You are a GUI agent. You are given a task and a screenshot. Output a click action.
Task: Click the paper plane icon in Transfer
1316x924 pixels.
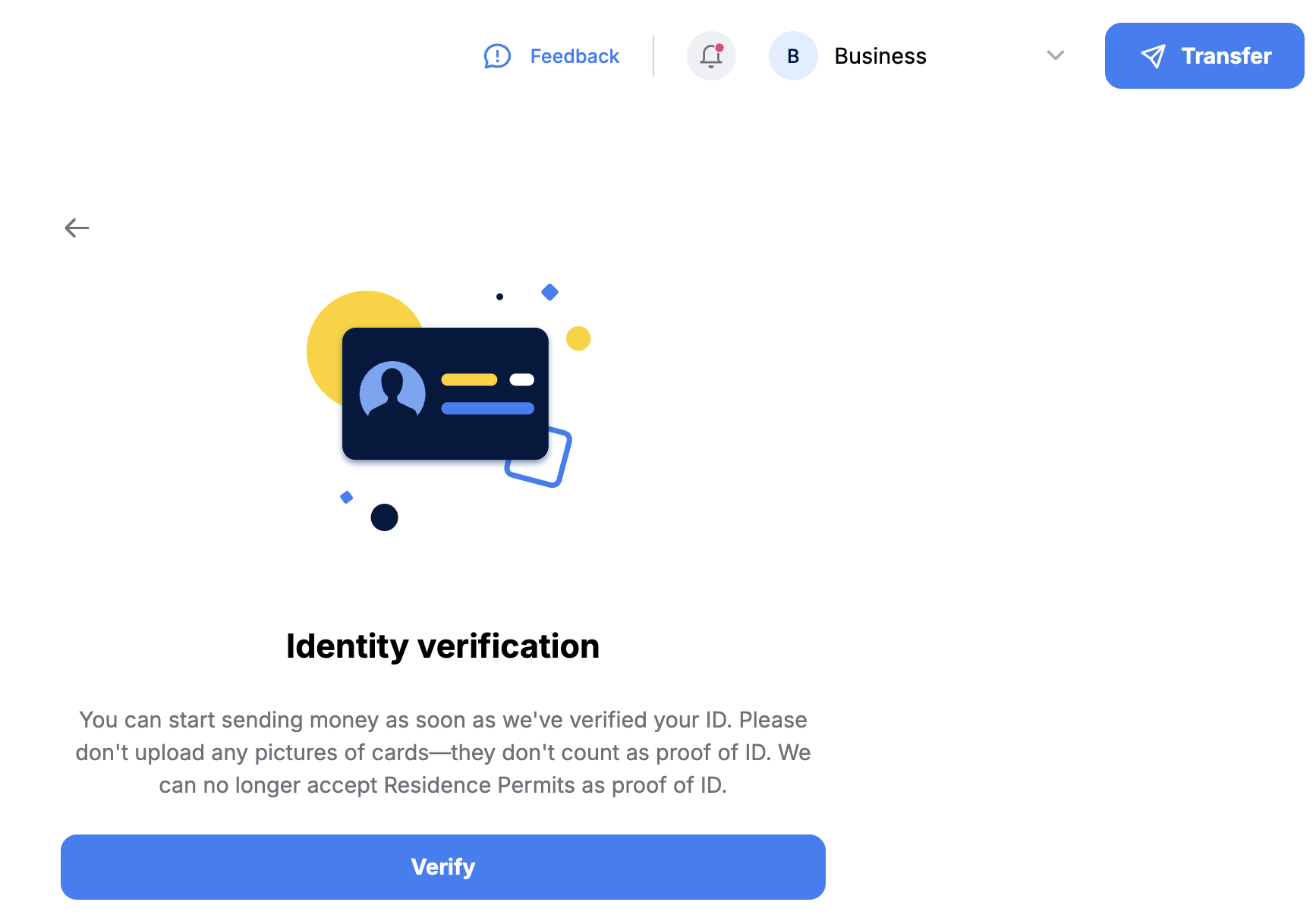pyautogui.click(x=1153, y=56)
